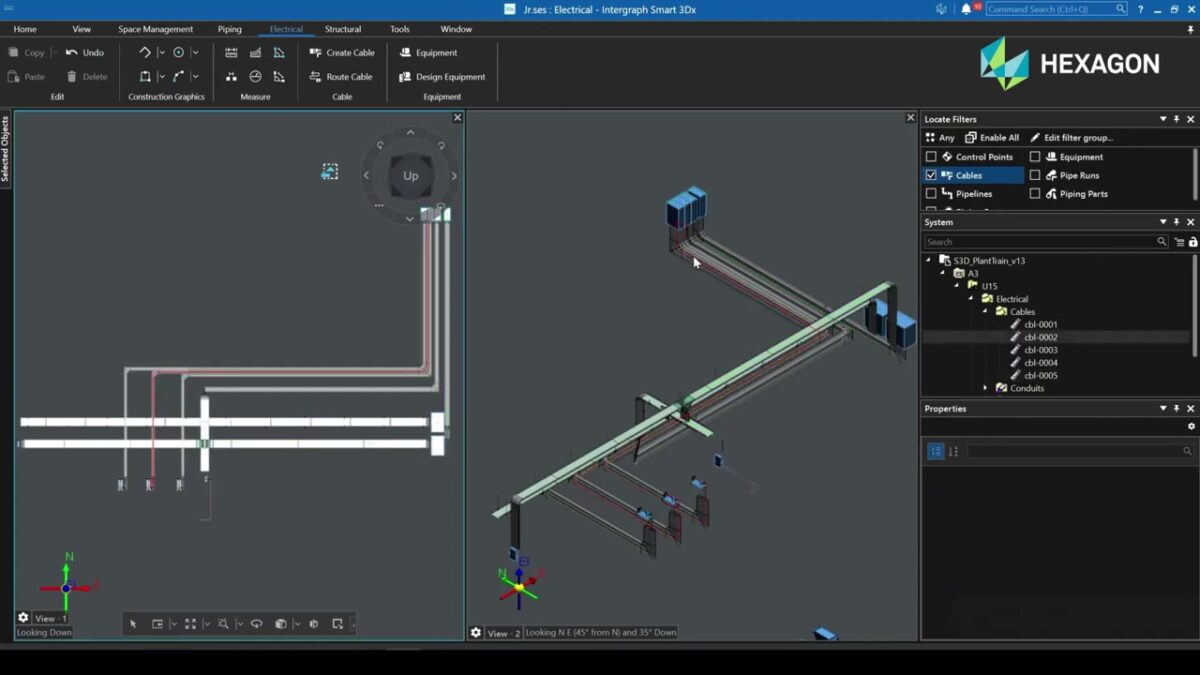The height and width of the screenshot is (675, 1200).
Task: Click the fit view icon in View-1 toolbar
Action: [190, 624]
